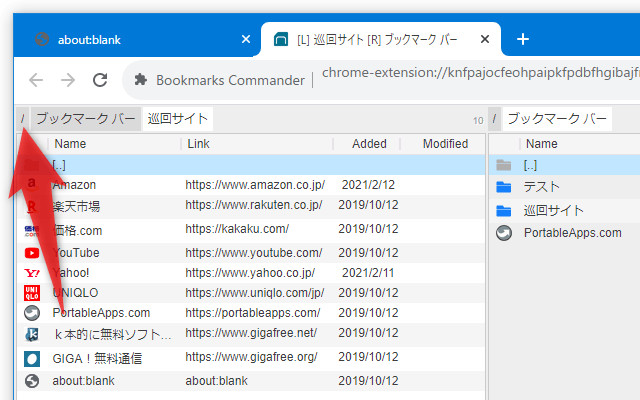
Task: Close the about:blank tab
Action: 246,39
